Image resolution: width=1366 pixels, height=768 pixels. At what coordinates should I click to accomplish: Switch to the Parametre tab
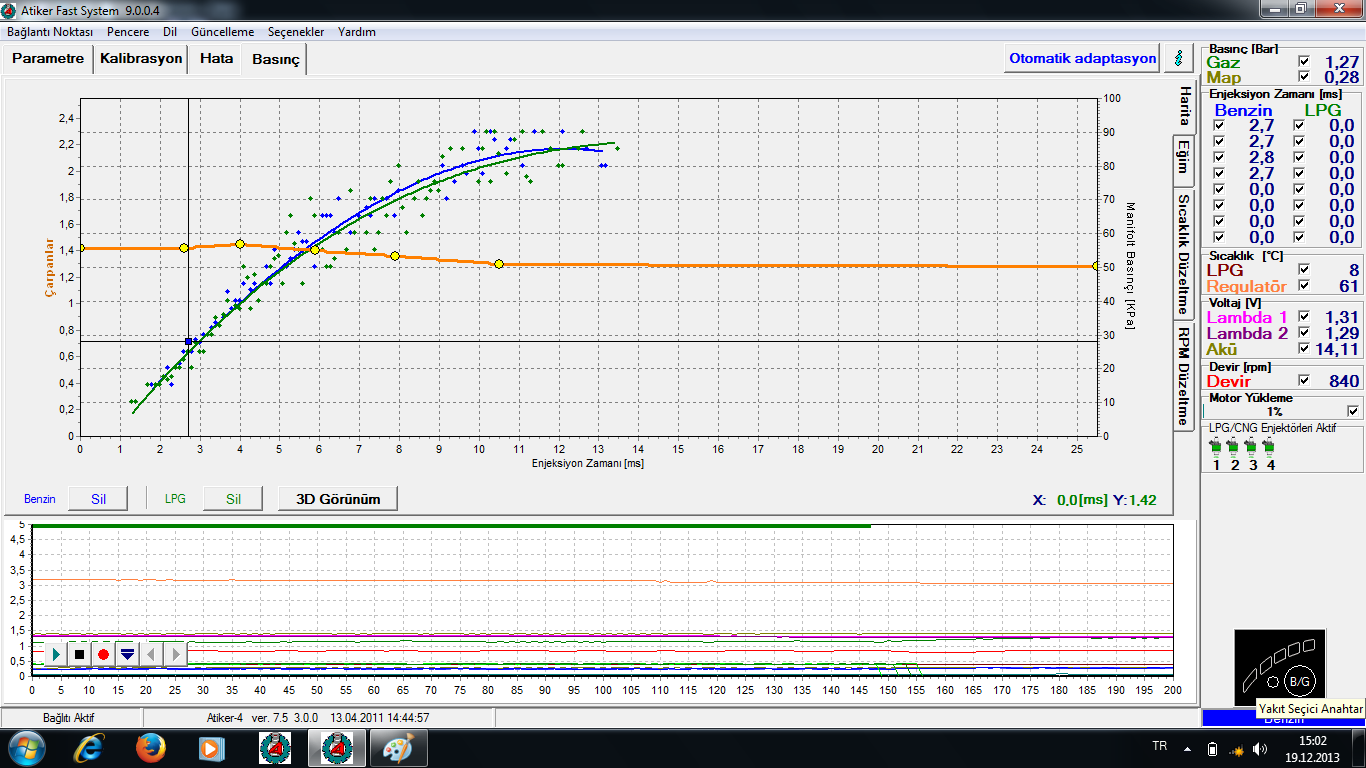(x=48, y=59)
